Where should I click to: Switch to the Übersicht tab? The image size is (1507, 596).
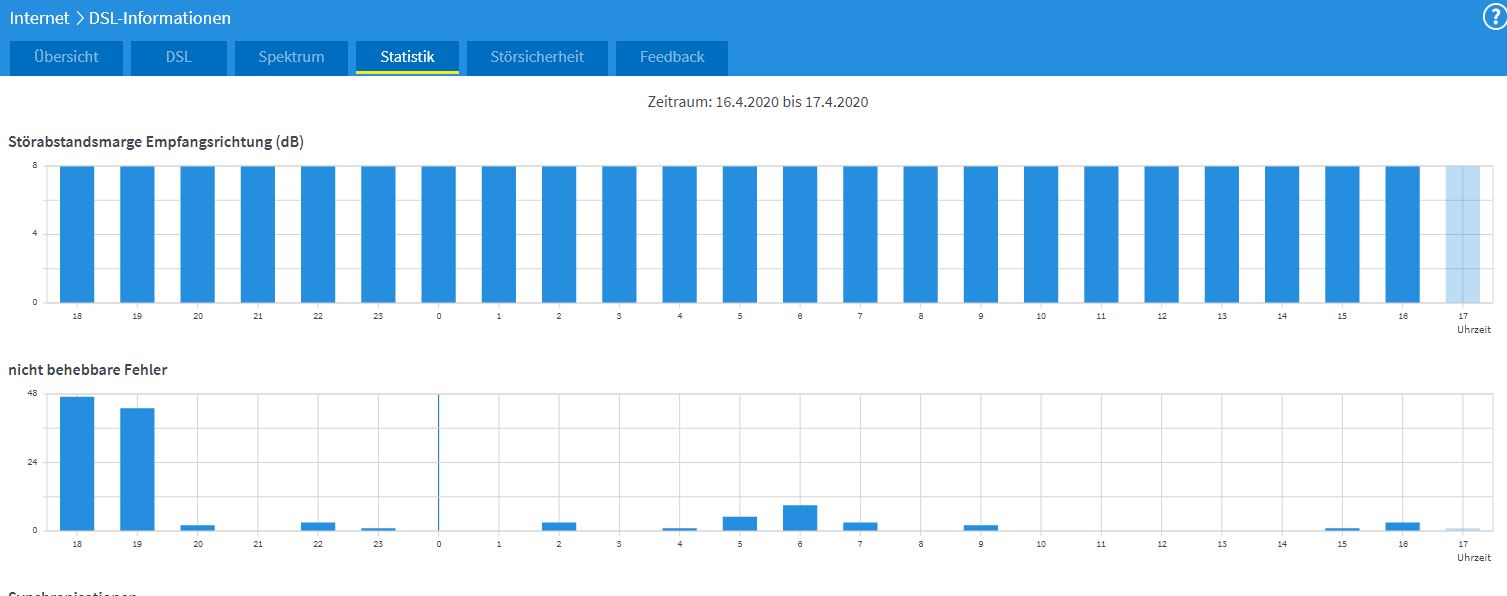click(x=66, y=57)
